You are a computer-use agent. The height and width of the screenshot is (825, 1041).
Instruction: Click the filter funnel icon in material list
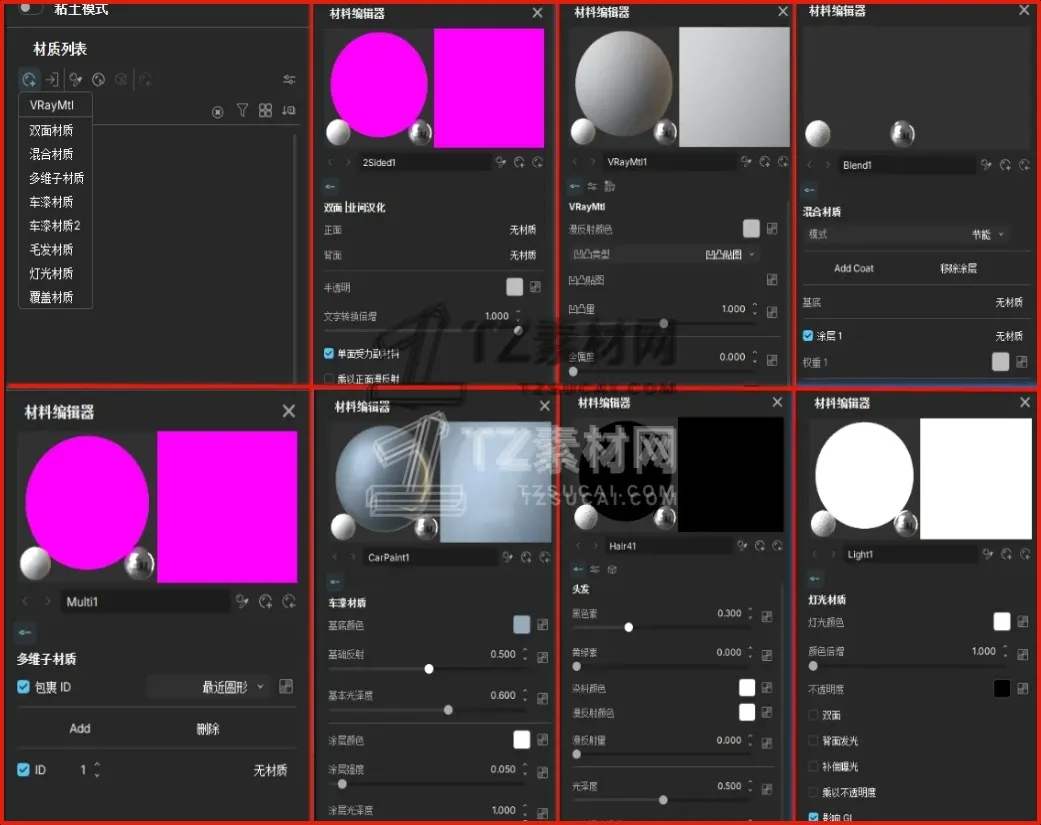coord(242,110)
